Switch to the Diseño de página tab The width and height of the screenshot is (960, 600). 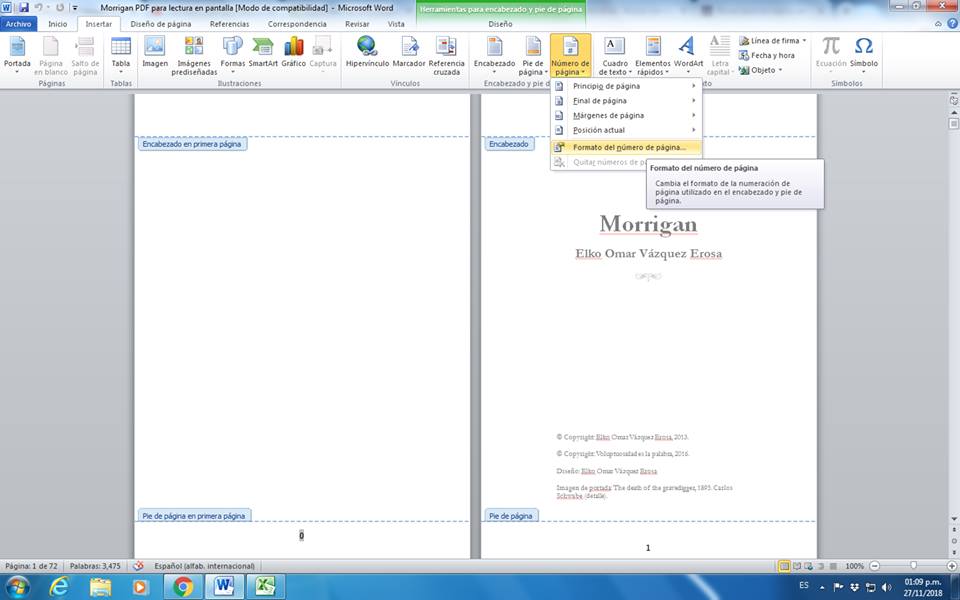pos(160,23)
